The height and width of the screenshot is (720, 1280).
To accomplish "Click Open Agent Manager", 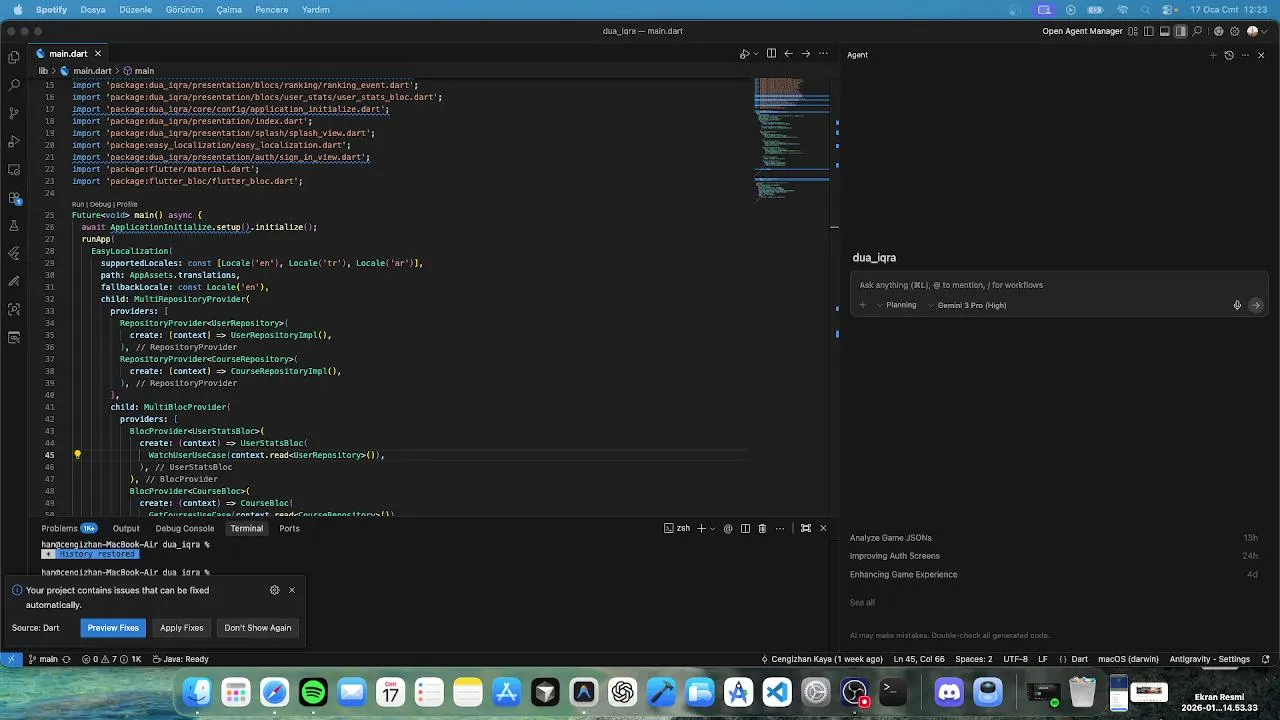I will click(1082, 31).
